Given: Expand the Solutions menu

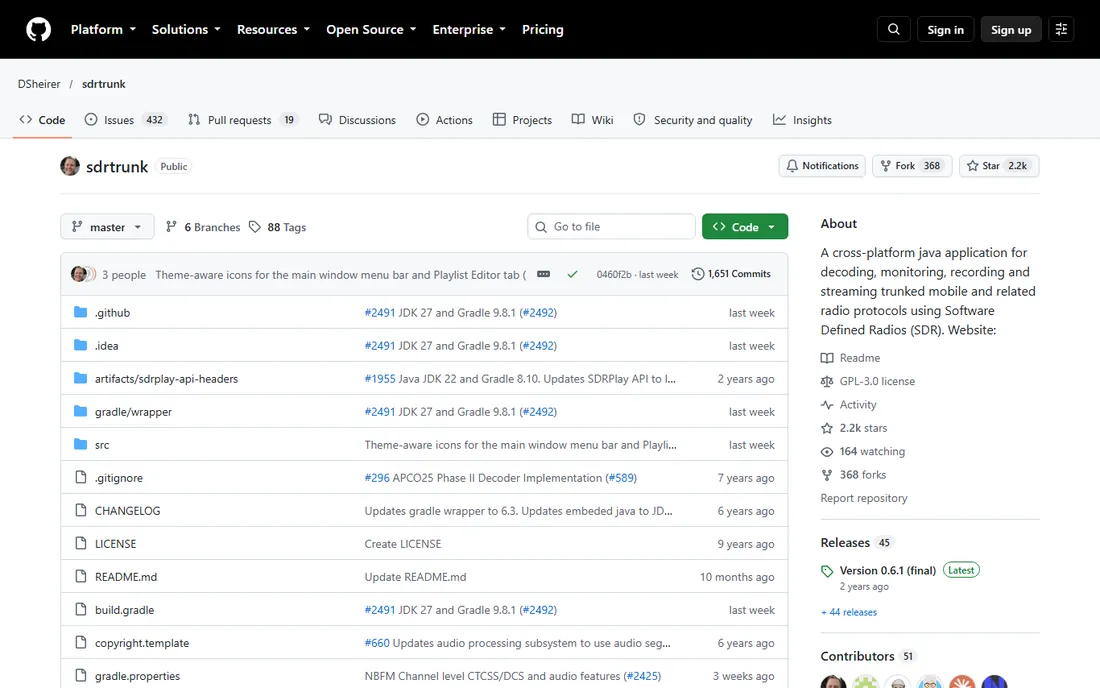Looking at the screenshot, I should tap(186, 29).
